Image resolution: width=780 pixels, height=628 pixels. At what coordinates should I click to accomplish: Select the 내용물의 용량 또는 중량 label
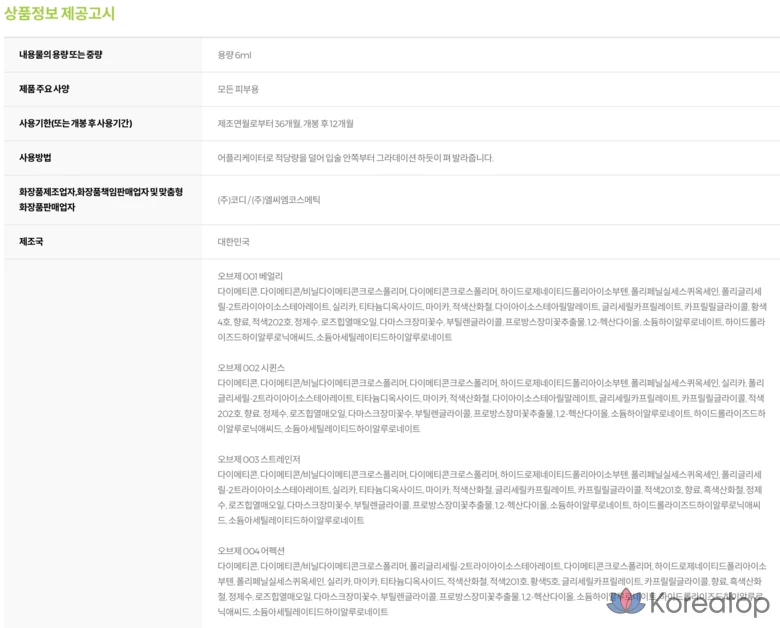60,54
